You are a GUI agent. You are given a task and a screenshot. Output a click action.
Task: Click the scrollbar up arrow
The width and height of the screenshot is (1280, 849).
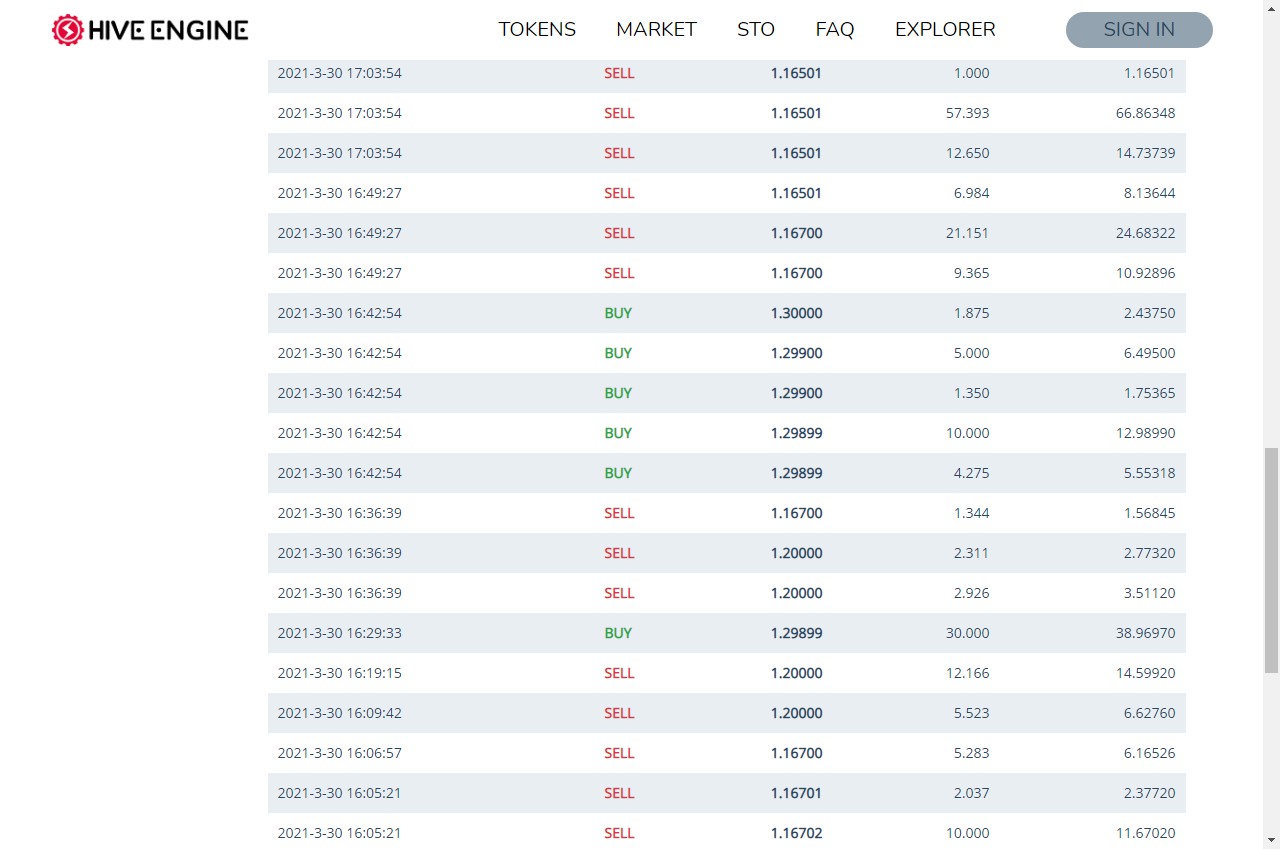1271,8
